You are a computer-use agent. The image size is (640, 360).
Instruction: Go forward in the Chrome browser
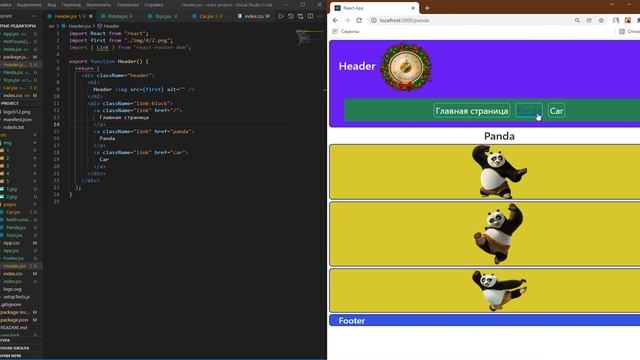point(347,20)
